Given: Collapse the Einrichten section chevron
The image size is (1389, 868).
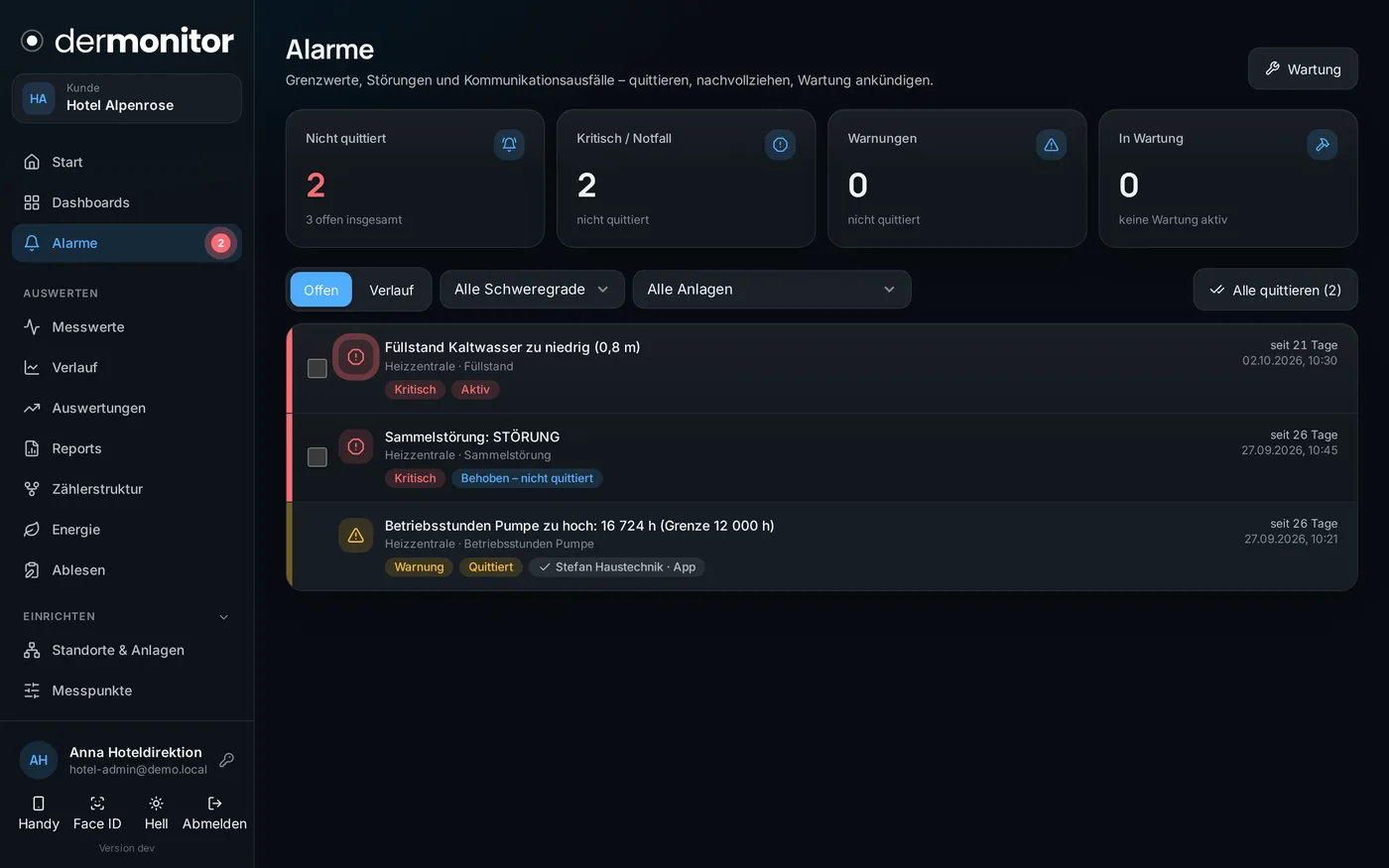Looking at the screenshot, I should click(223, 617).
